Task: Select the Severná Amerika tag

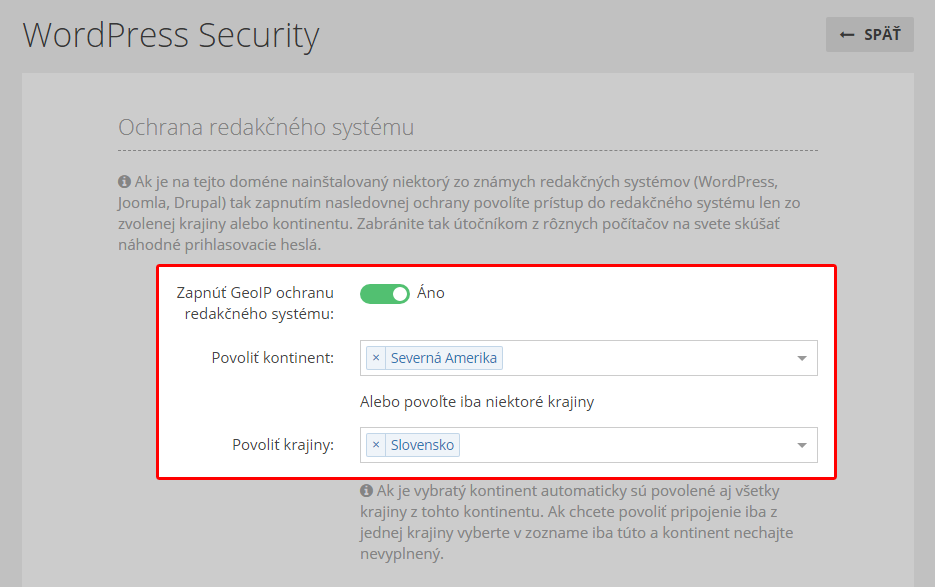Action: click(444, 358)
